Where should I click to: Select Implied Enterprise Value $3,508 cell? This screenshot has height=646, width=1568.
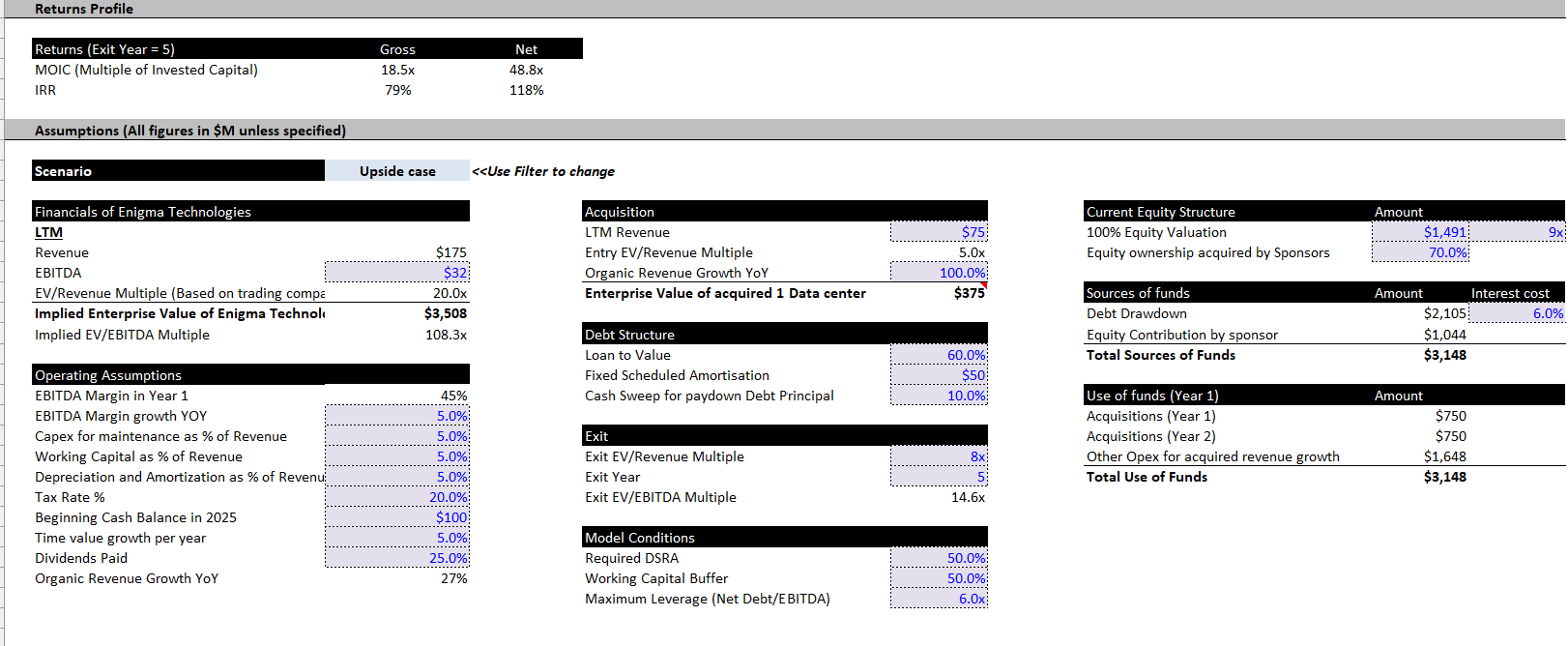pos(445,313)
